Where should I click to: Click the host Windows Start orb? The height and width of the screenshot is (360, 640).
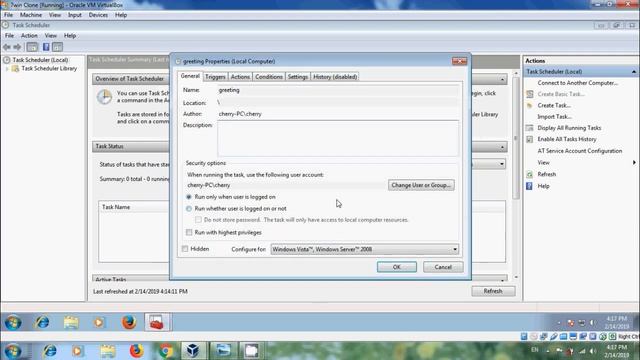(13, 351)
